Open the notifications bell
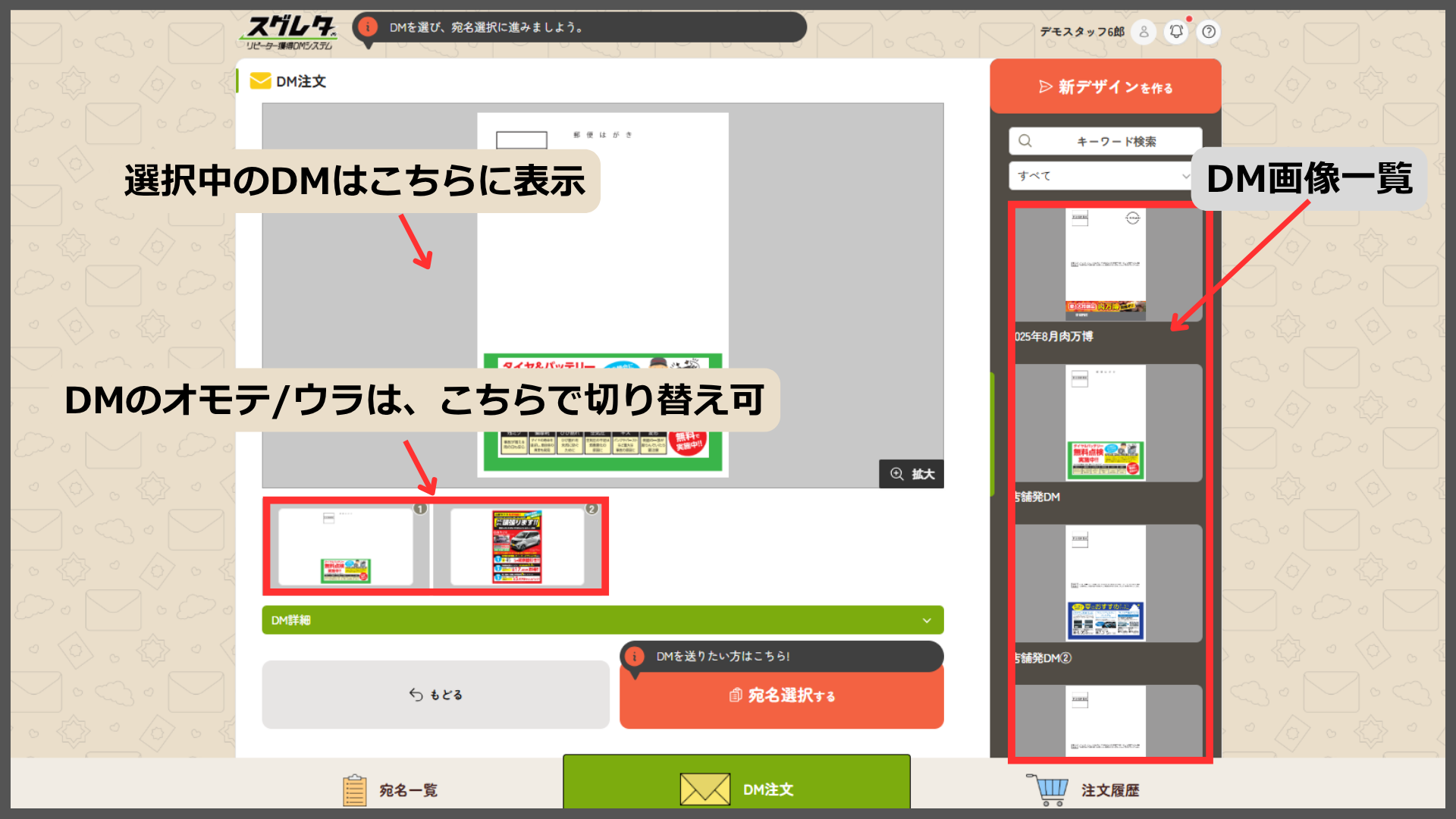This screenshot has height=819, width=1456. [1176, 32]
